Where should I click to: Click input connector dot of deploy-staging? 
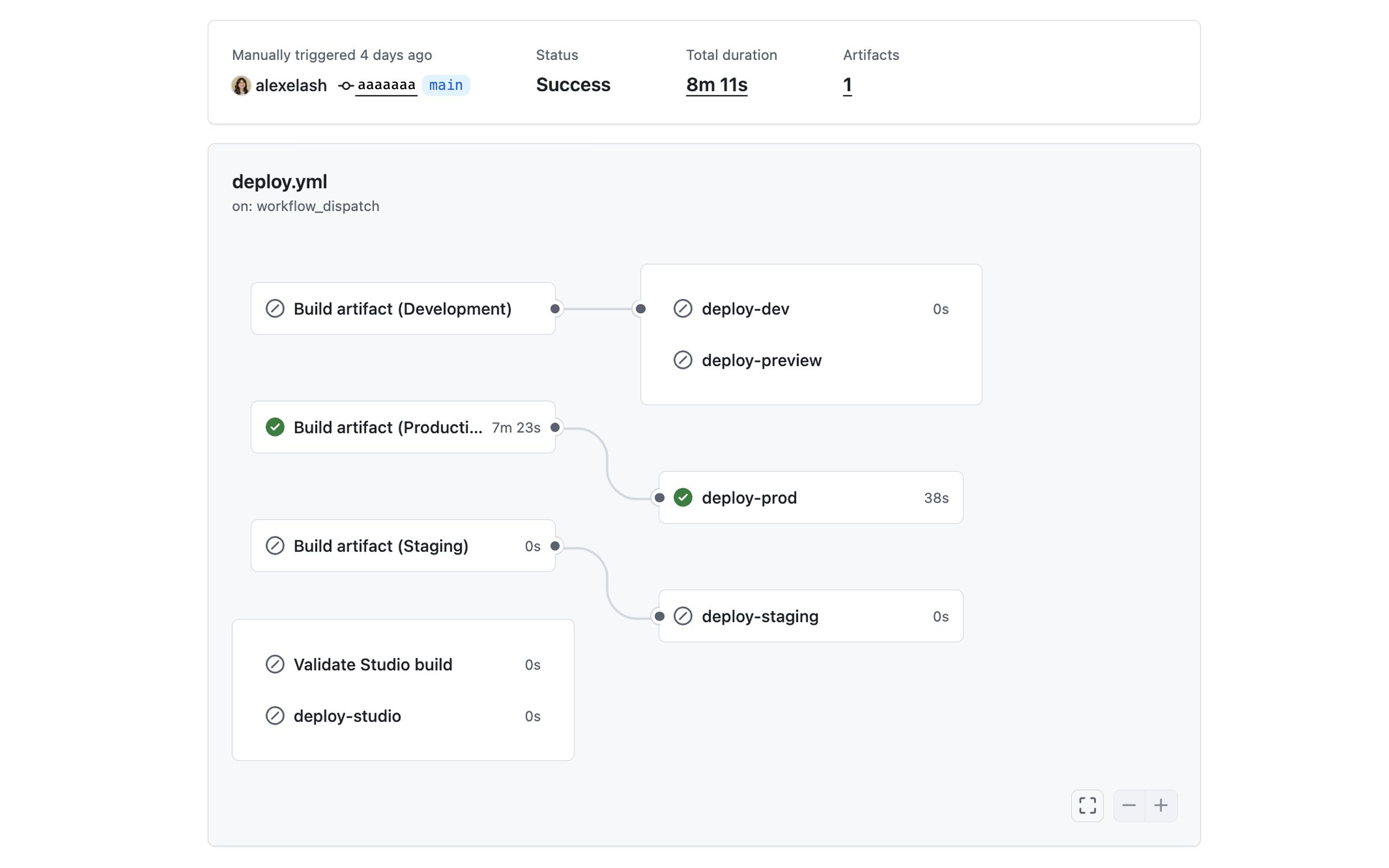[659, 616]
